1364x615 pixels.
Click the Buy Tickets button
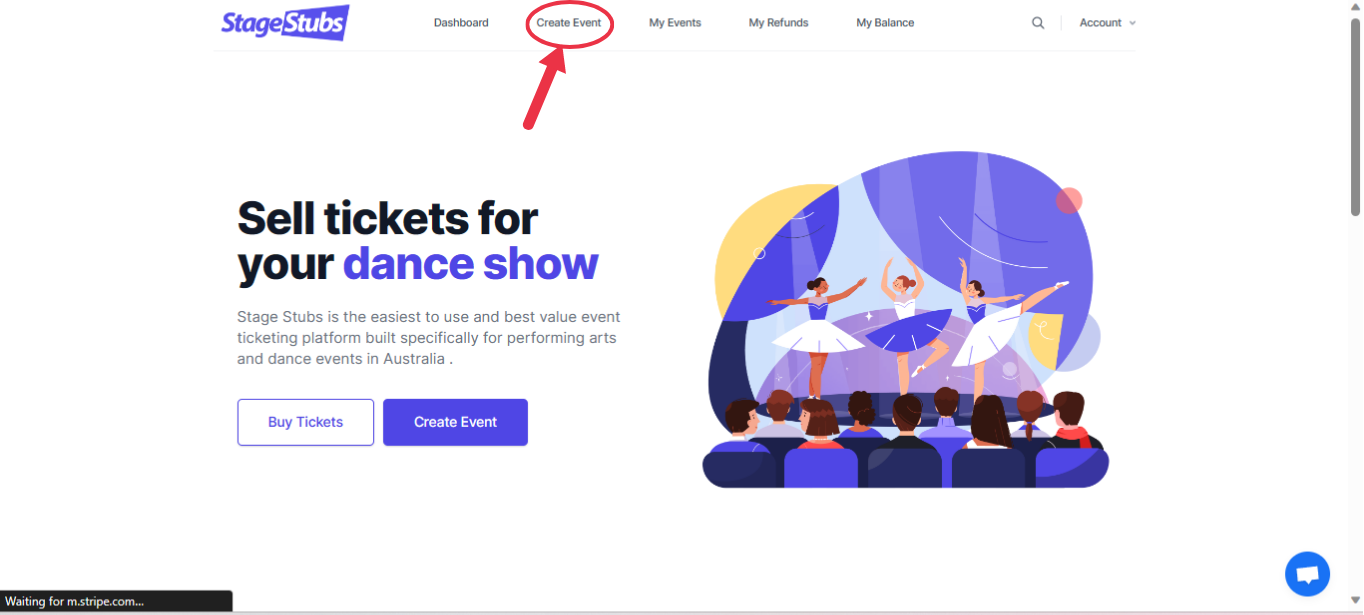click(305, 422)
